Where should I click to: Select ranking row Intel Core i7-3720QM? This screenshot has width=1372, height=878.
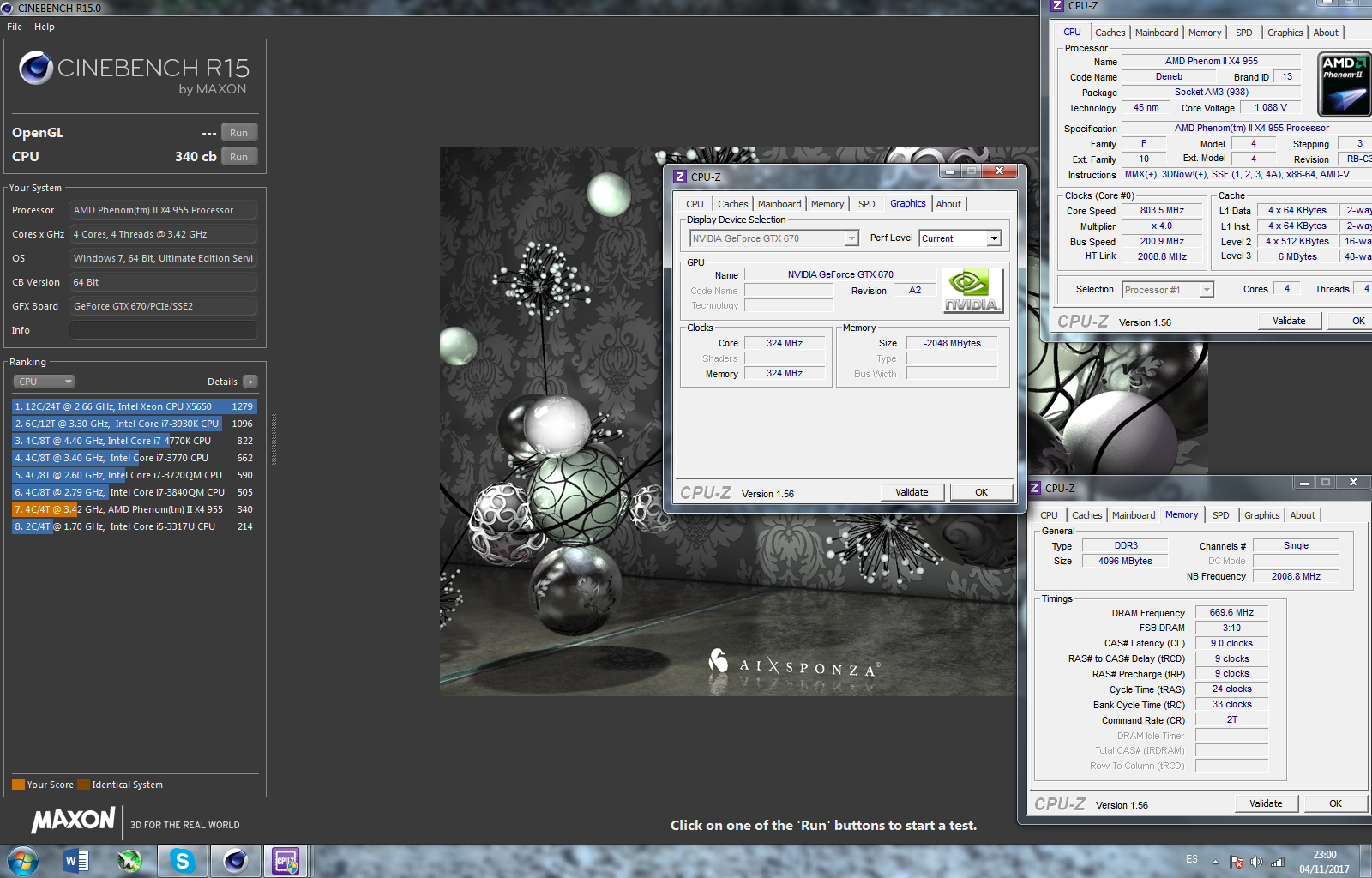point(135,475)
